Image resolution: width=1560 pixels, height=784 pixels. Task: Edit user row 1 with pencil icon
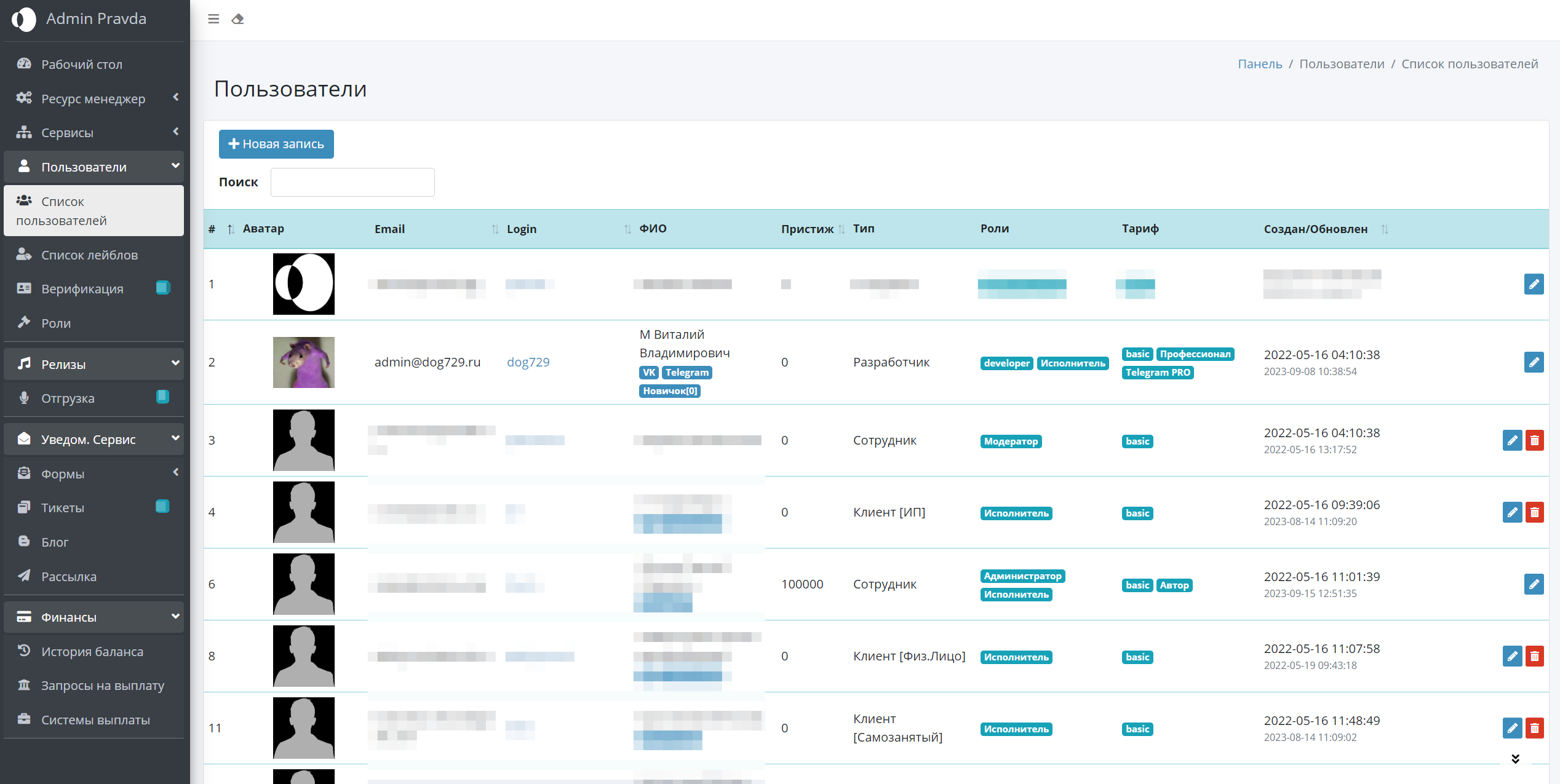[1534, 284]
